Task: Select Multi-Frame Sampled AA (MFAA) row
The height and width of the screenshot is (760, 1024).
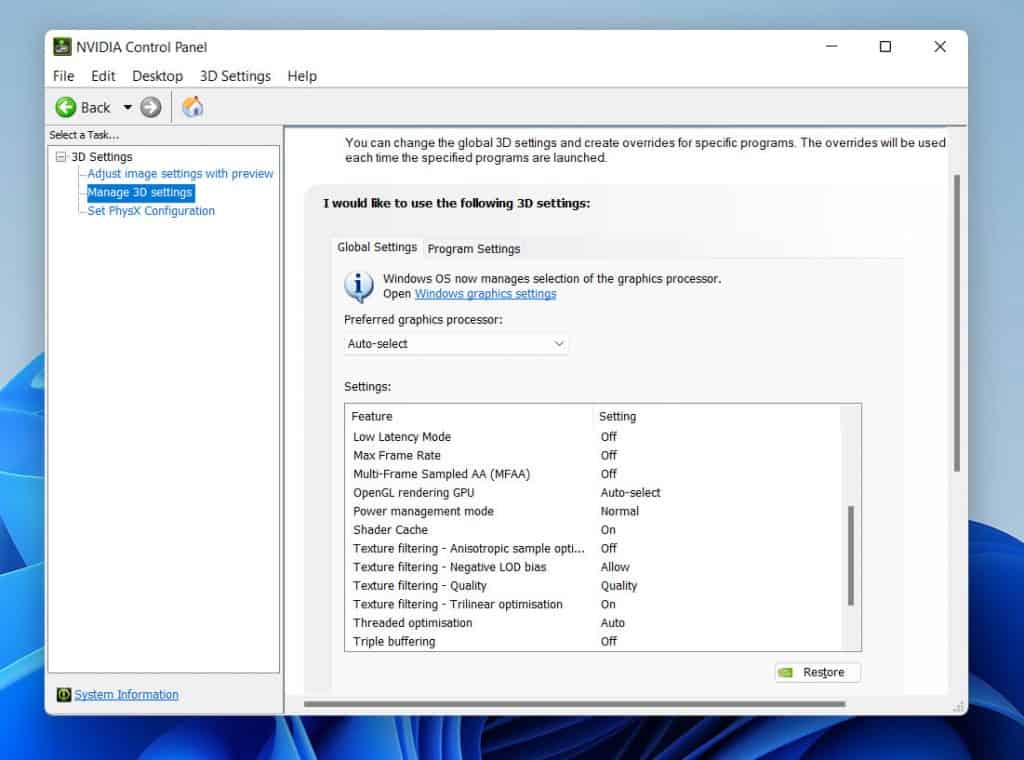Action: pyautogui.click(x=593, y=473)
